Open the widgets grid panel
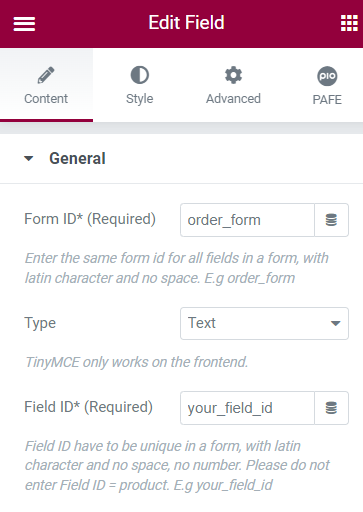 tap(349, 23)
